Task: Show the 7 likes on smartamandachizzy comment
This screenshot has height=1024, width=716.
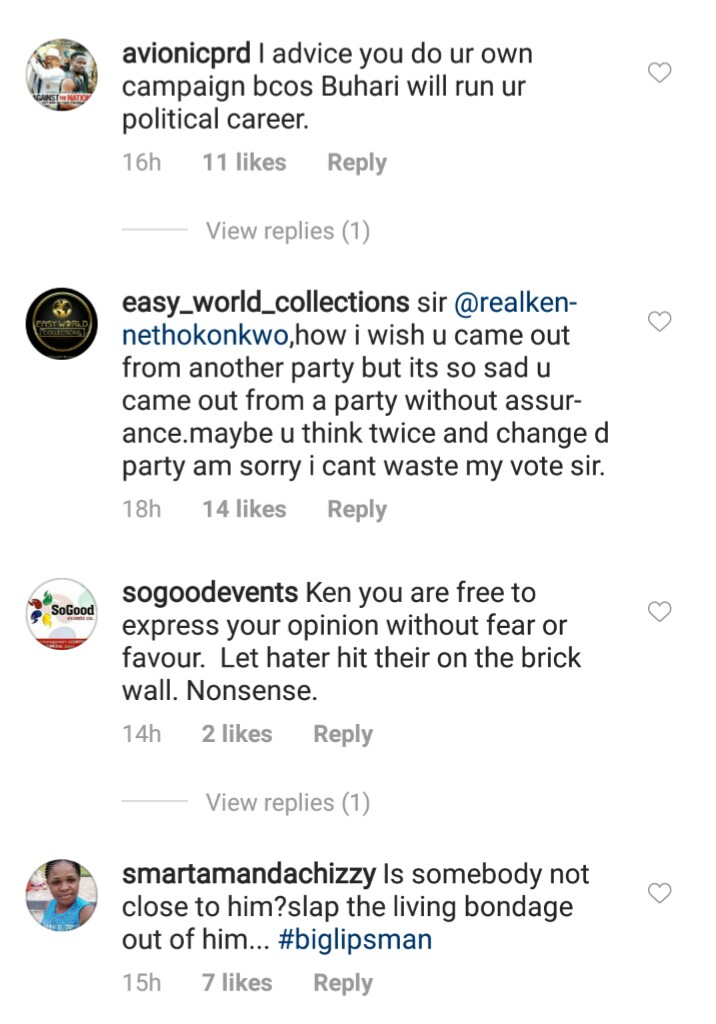Action: 236,983
